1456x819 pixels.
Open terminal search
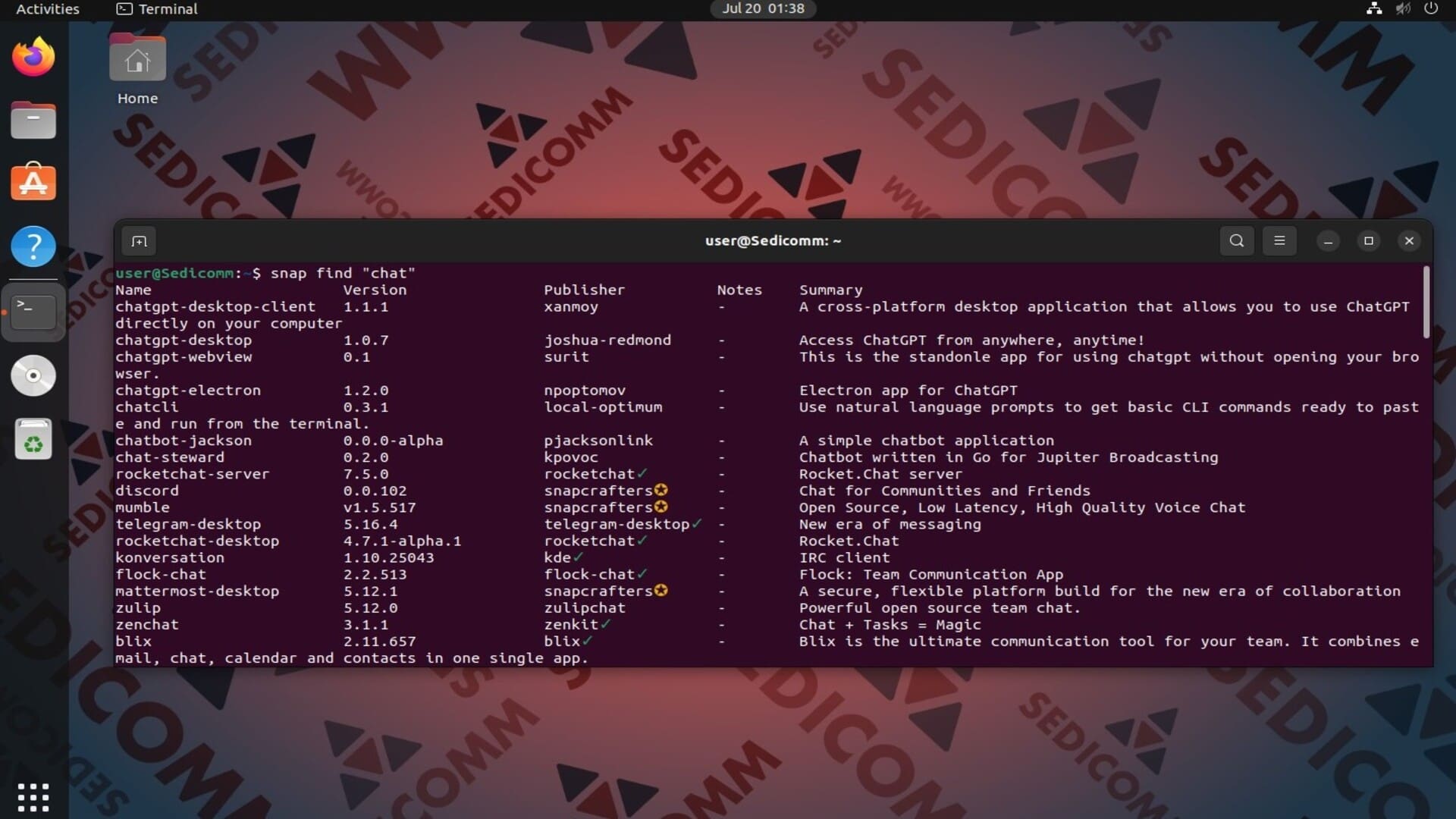click(x=1237, y=241)
